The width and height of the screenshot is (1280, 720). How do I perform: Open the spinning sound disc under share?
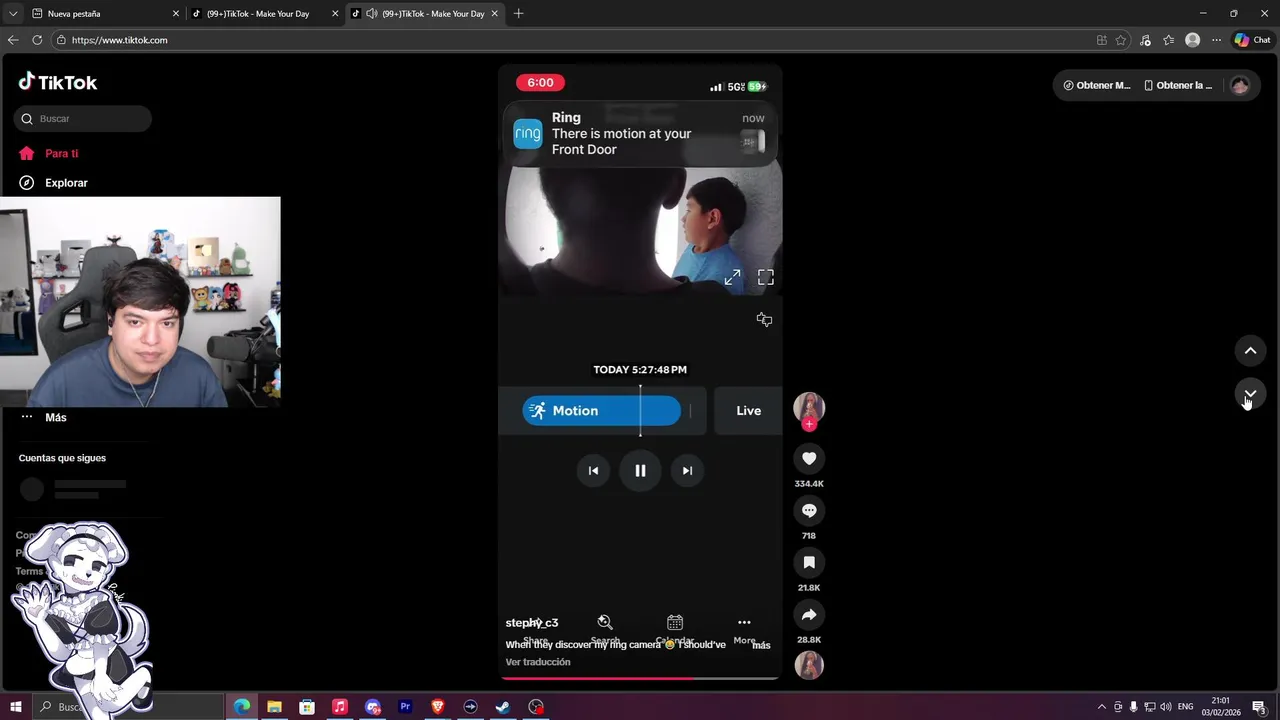point(809,665)
